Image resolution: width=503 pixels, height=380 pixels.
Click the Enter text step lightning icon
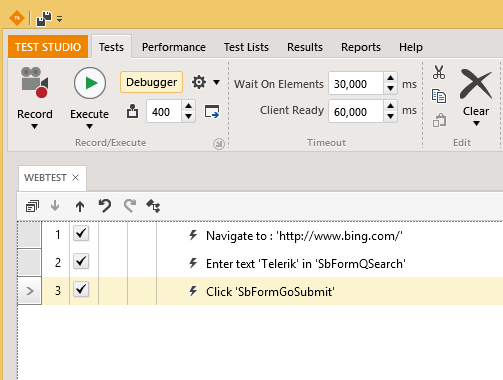(193, 263)
